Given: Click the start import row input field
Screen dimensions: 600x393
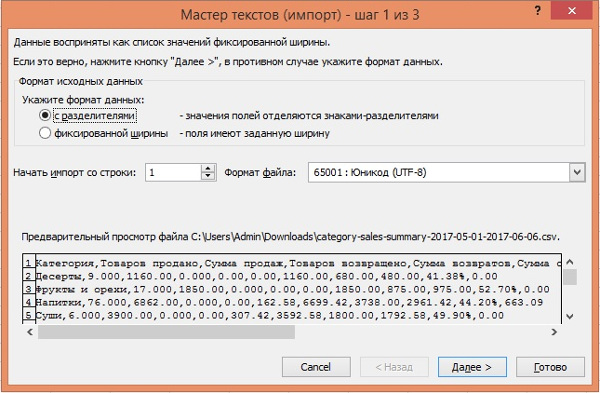Looking at the screenshot, I should 173,173.
